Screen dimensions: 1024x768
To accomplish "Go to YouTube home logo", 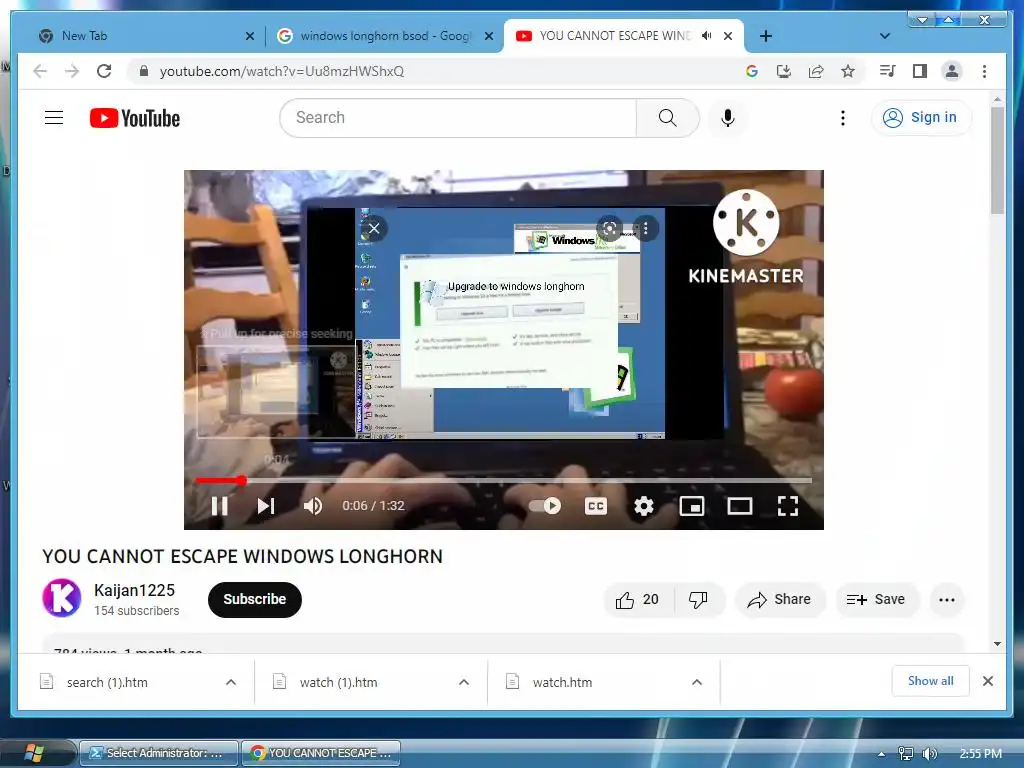I will click(x=135, y=118).
